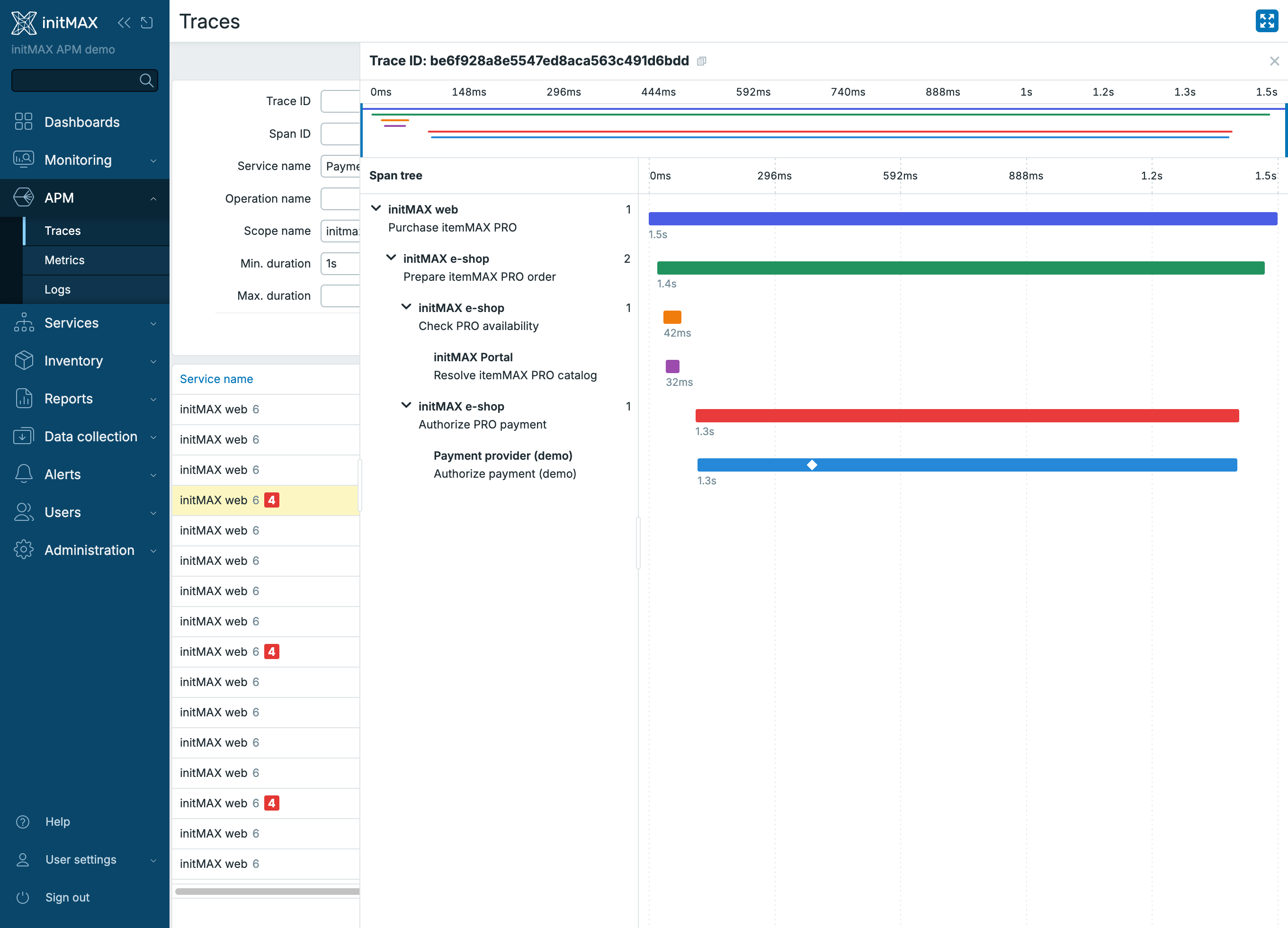
Task: Open the Traces submenu item
Action: pos(96,231)
